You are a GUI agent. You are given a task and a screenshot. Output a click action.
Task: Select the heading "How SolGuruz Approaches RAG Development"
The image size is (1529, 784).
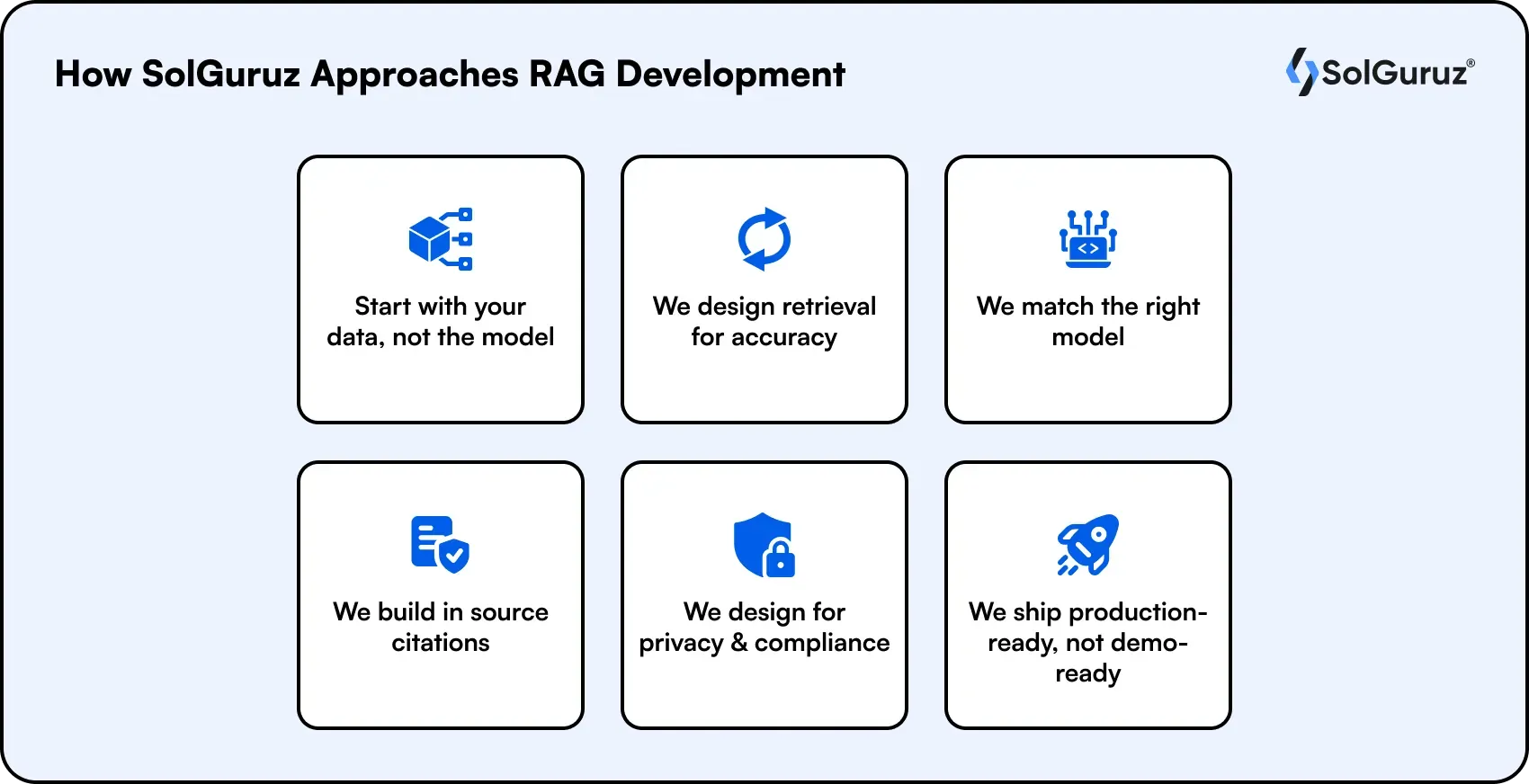(x=450, y=75)
